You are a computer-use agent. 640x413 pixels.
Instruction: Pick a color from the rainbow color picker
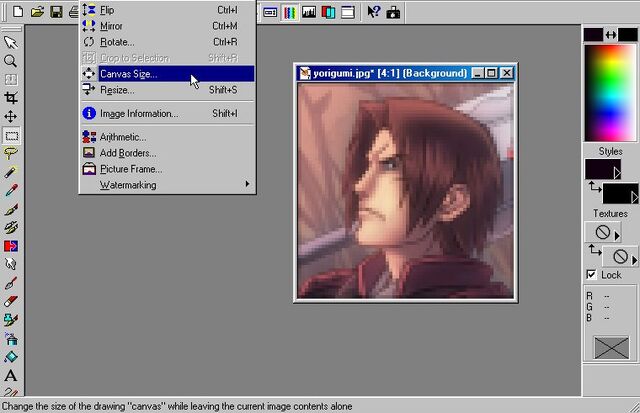[x=610, y=93]
